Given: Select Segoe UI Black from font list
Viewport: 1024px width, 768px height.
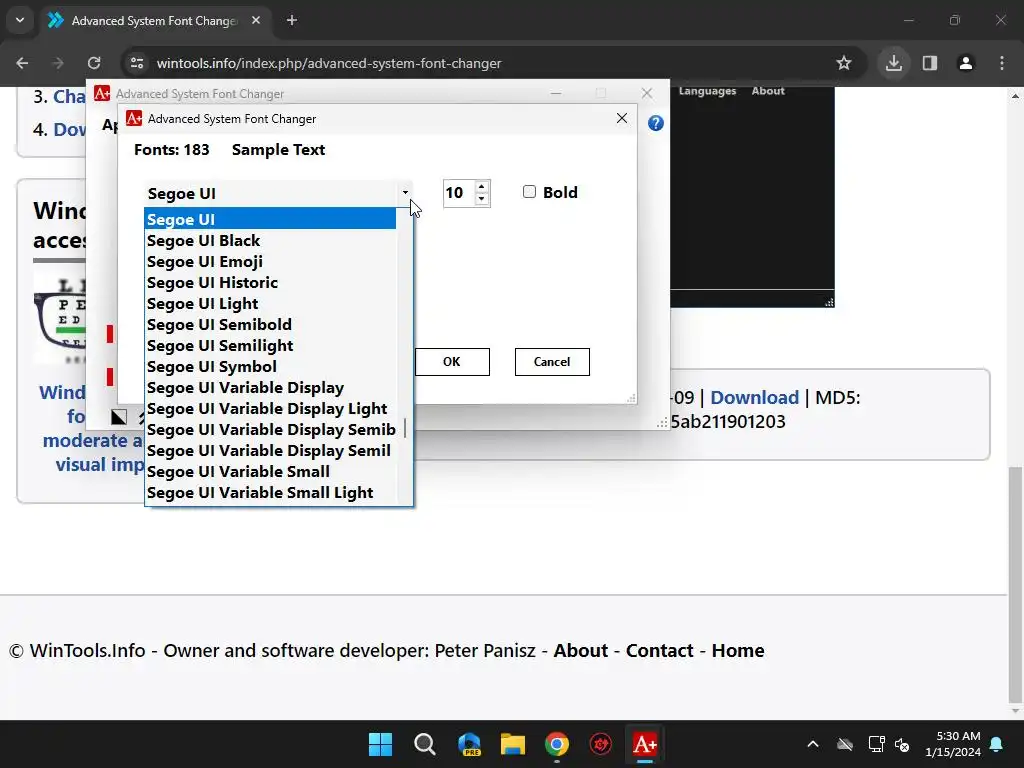Looking at the screenshot, I should 270,240.
